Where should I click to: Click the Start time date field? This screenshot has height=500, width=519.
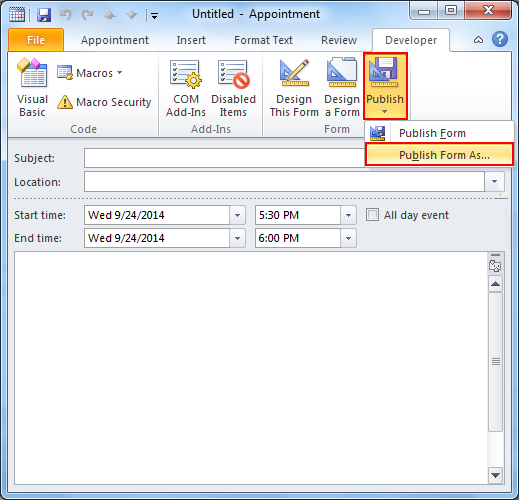pos(157,215)
